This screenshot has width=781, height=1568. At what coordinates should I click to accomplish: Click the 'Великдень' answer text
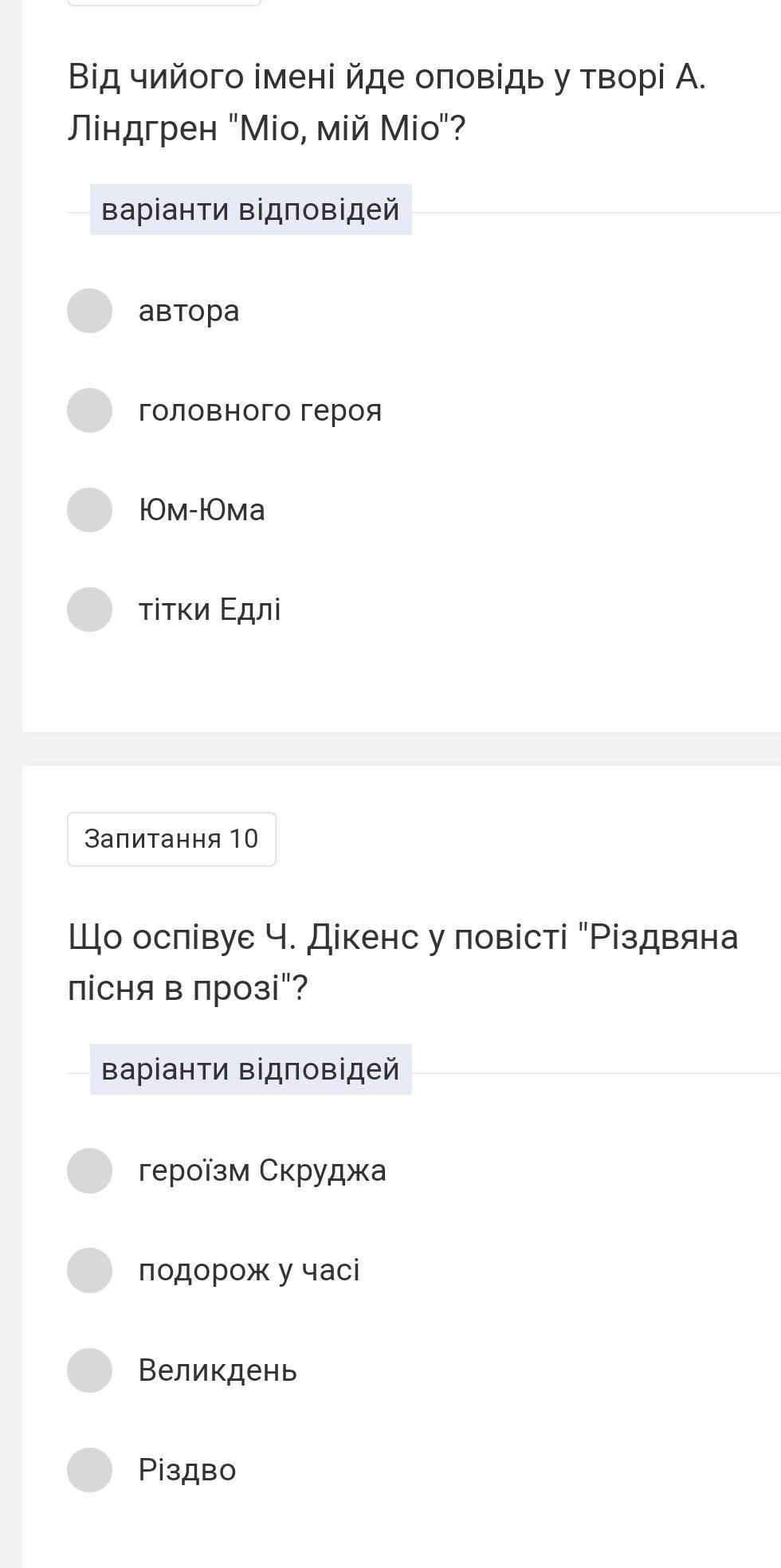pos(218,1370)
